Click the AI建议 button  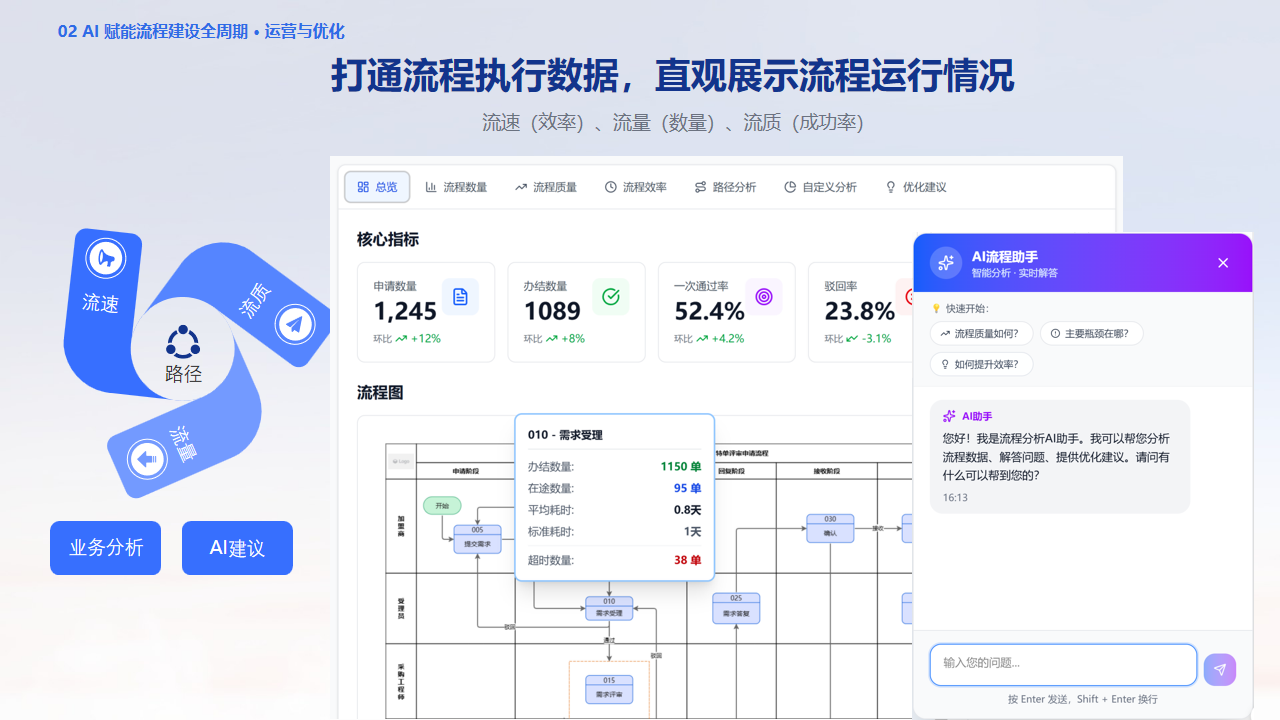tap(237, 548)
